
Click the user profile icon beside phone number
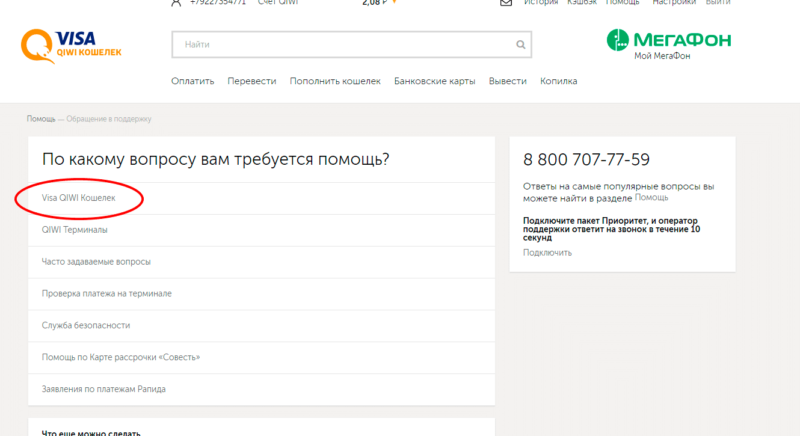click(176, 3)
